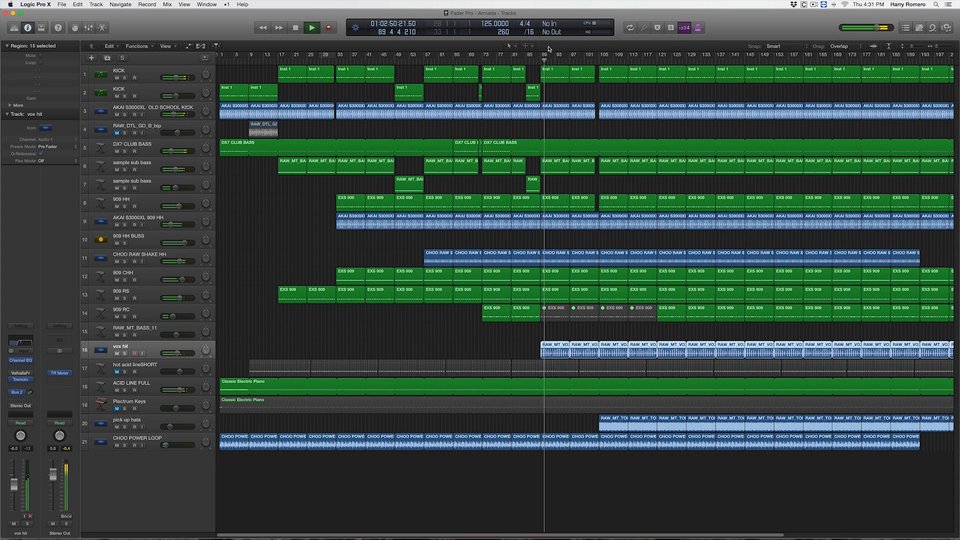The width and height of the screenshot is (960, 540).
Task: Solo the DX7 CLUB BASS track
Action: click(125, 151)
